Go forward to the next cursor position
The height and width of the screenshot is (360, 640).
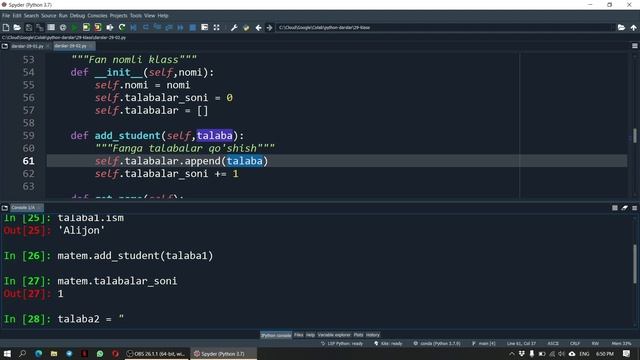coord(269,27)
